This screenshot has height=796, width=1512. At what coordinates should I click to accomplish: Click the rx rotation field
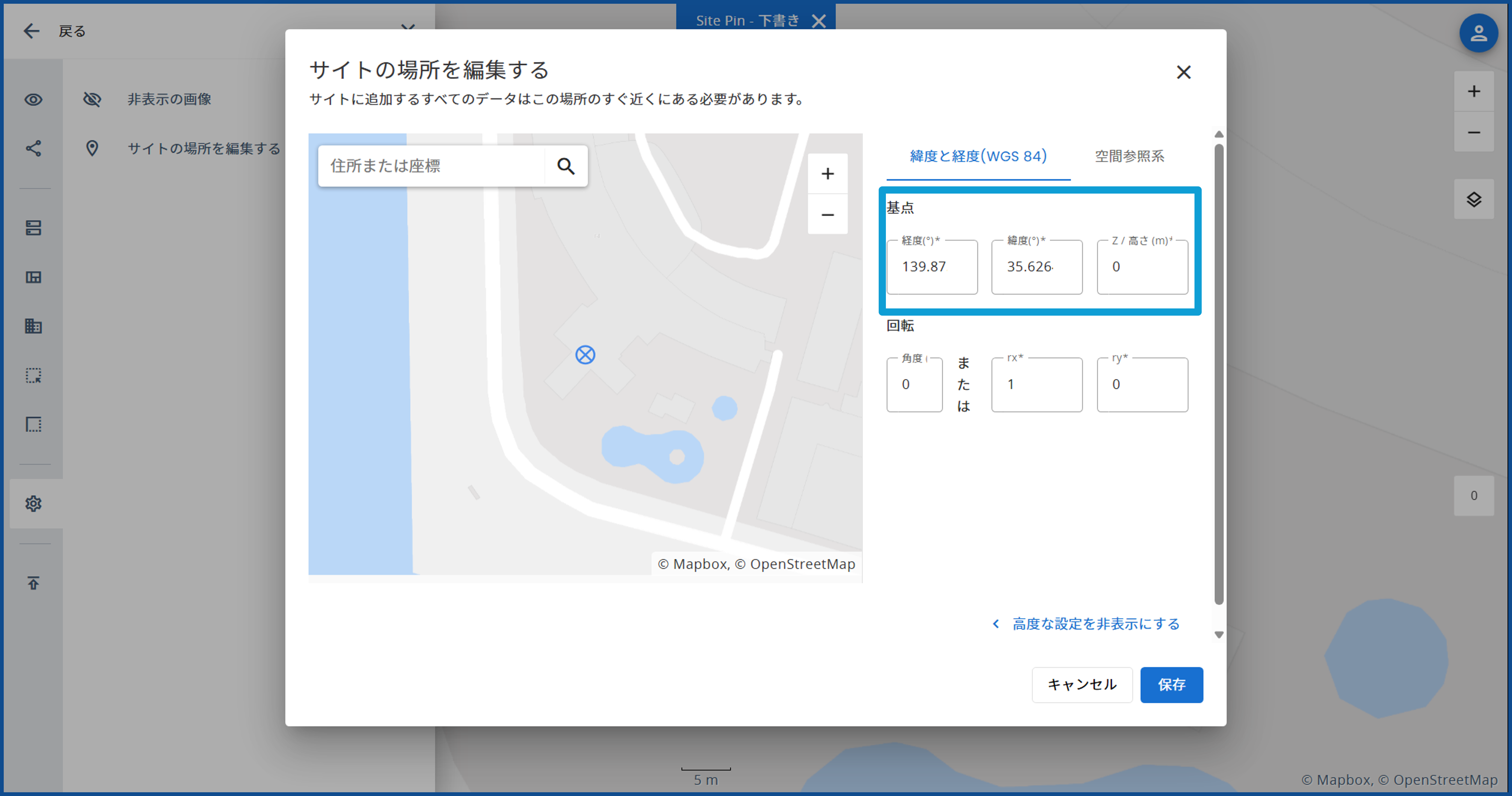tap(1036, 384)
